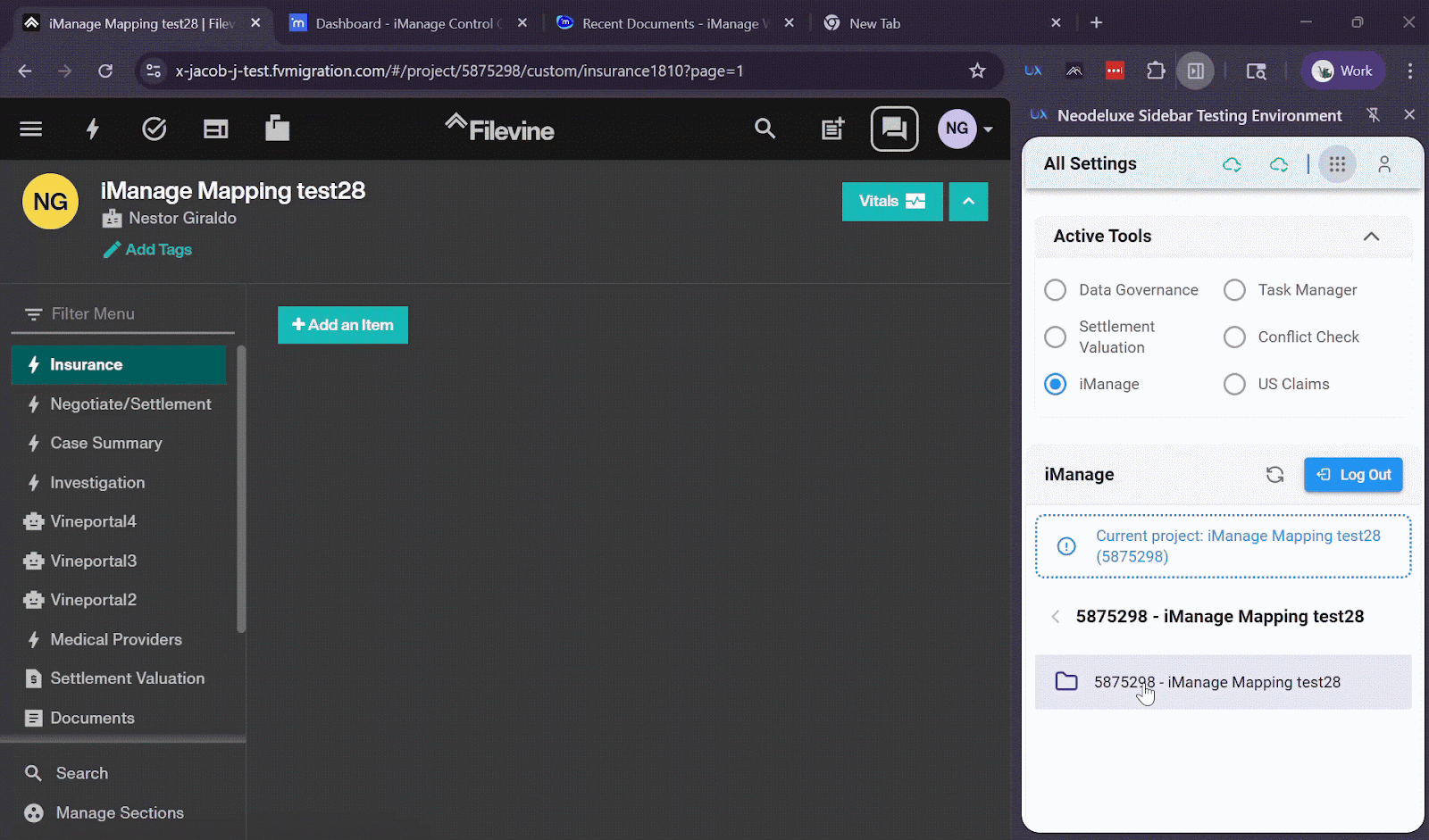Select the Insurance section
This screenshot has width=1429, height=840.
119,365
